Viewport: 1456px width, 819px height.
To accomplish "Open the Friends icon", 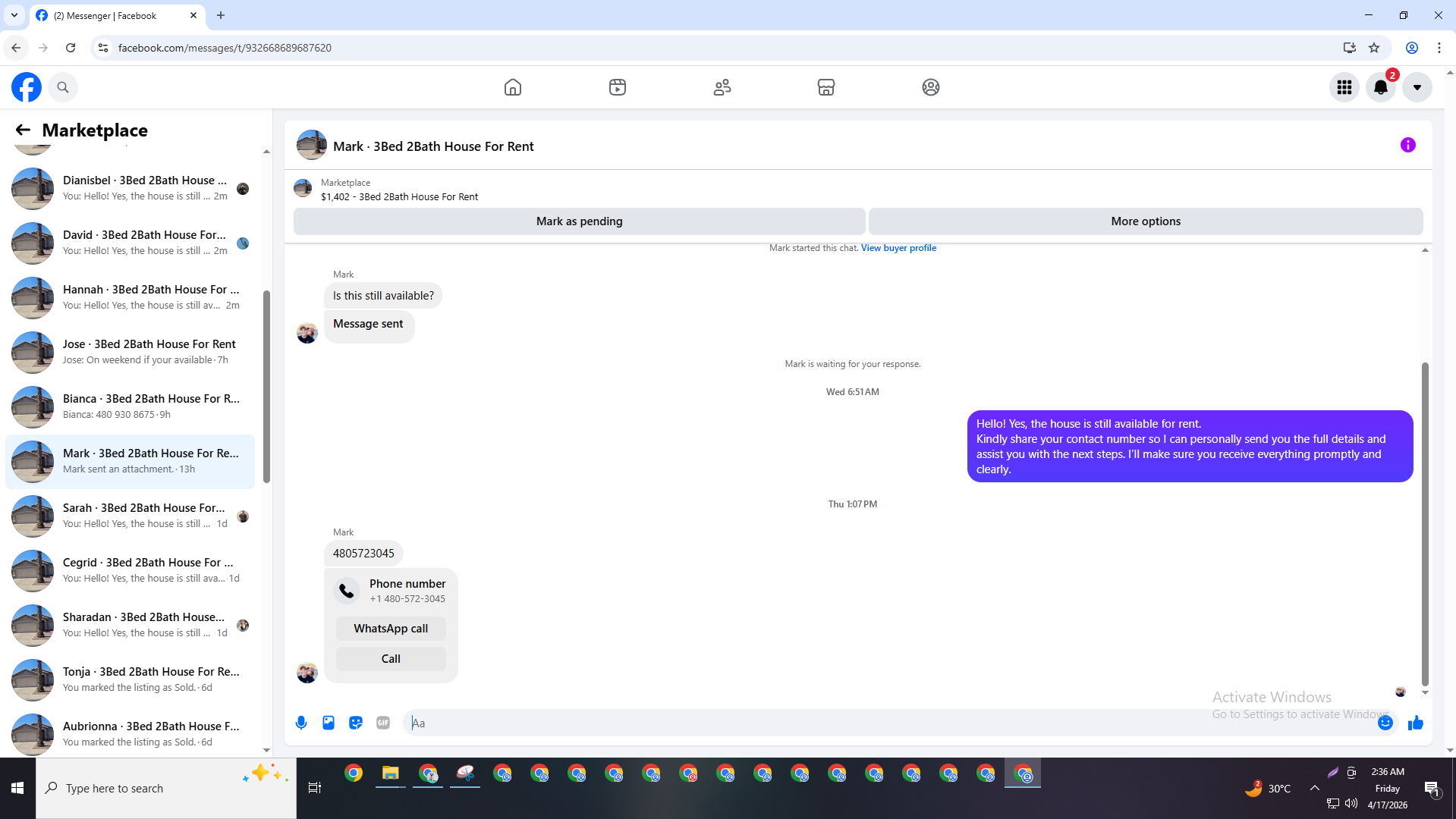I will [x=722, y=87].
